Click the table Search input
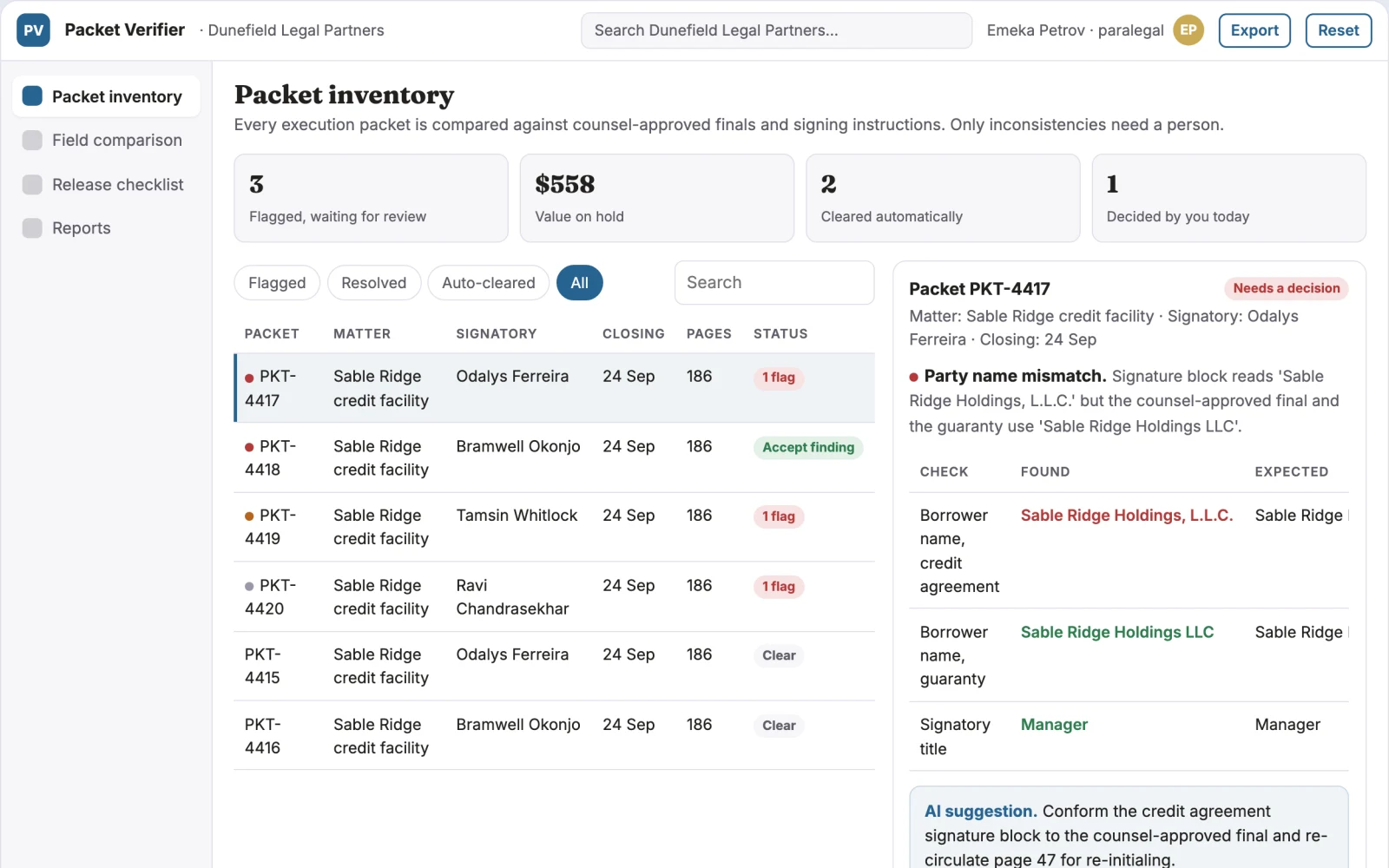Image resolution: width=1389 pixels, height=868 pixels. (774, 283)
